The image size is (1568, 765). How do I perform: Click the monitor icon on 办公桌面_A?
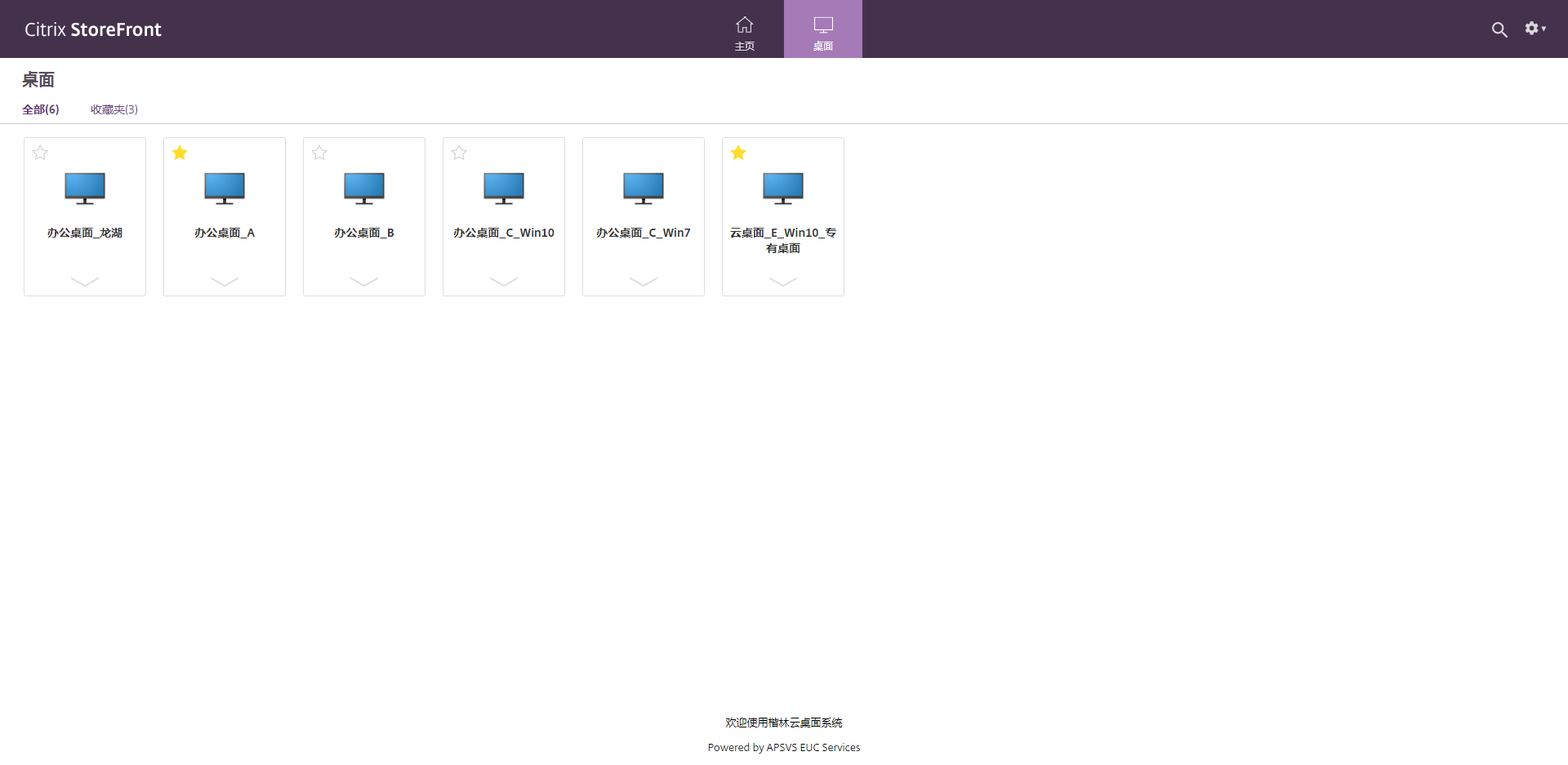pyautogui.click(x=224, y=188)
